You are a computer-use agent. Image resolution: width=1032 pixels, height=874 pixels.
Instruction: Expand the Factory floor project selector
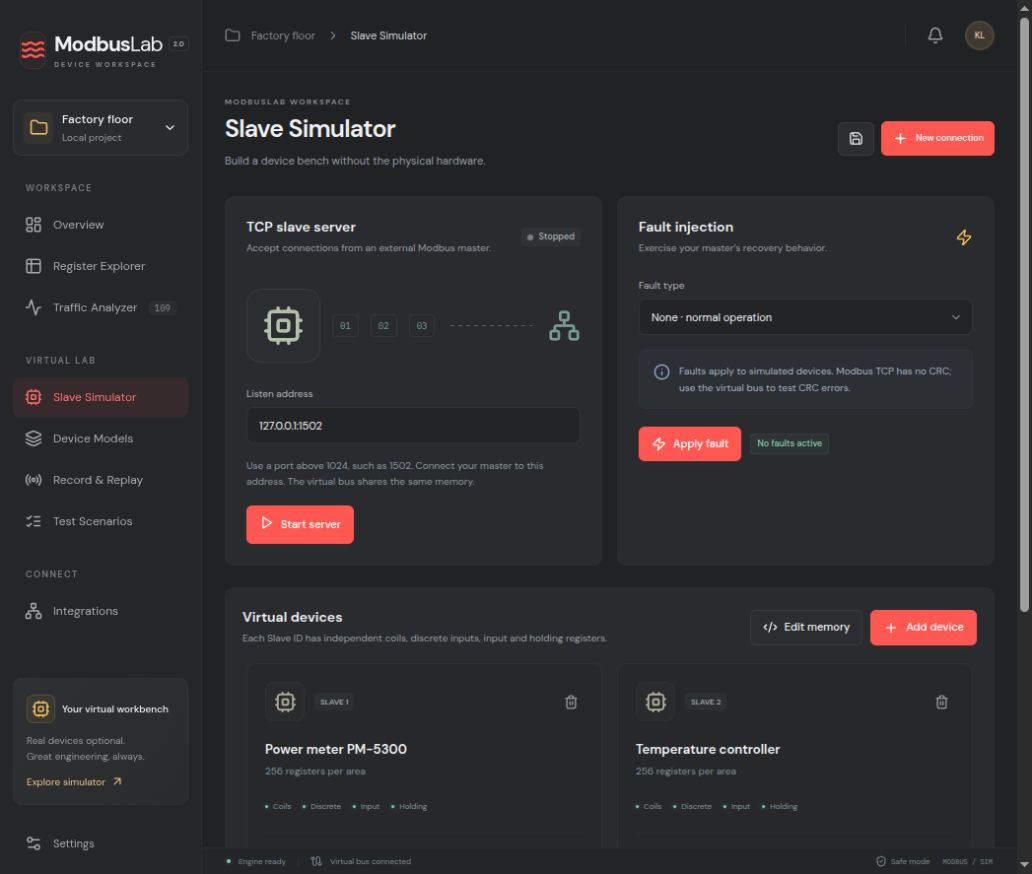pos(100,128)
